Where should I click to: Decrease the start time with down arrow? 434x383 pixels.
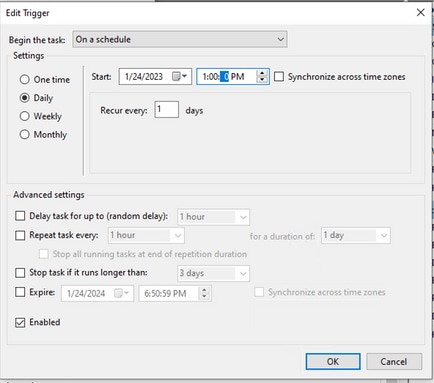[x=262, y=80]
